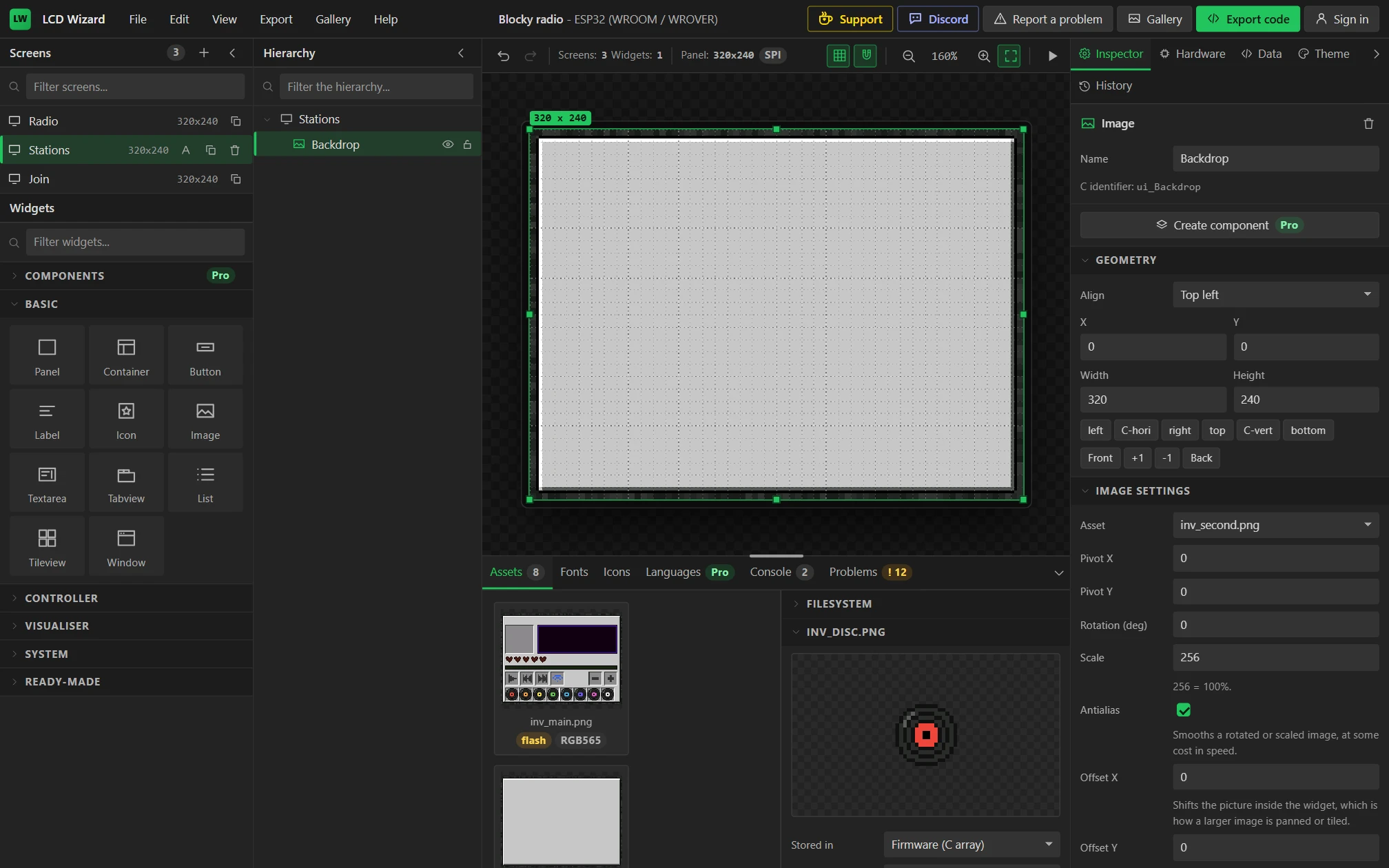The width and height of the screenshot is (1389, 868).
Task: Open the Export menu
Action: 276,19
